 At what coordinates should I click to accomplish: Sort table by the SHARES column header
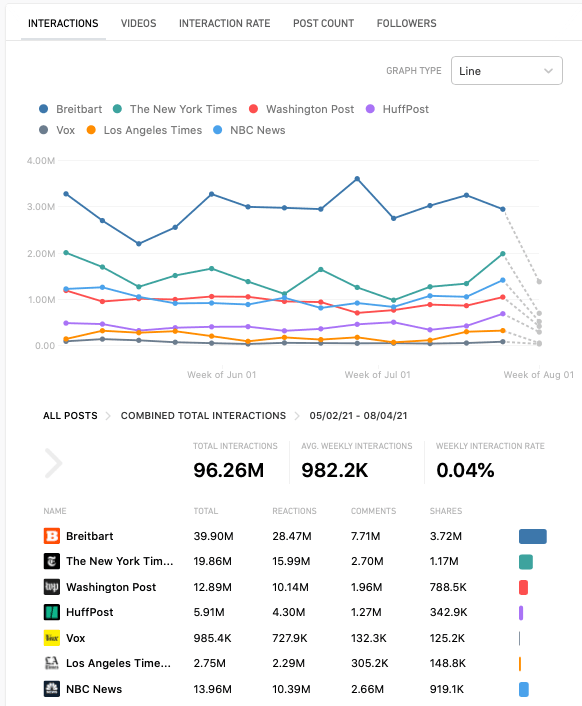coord(446,511)
